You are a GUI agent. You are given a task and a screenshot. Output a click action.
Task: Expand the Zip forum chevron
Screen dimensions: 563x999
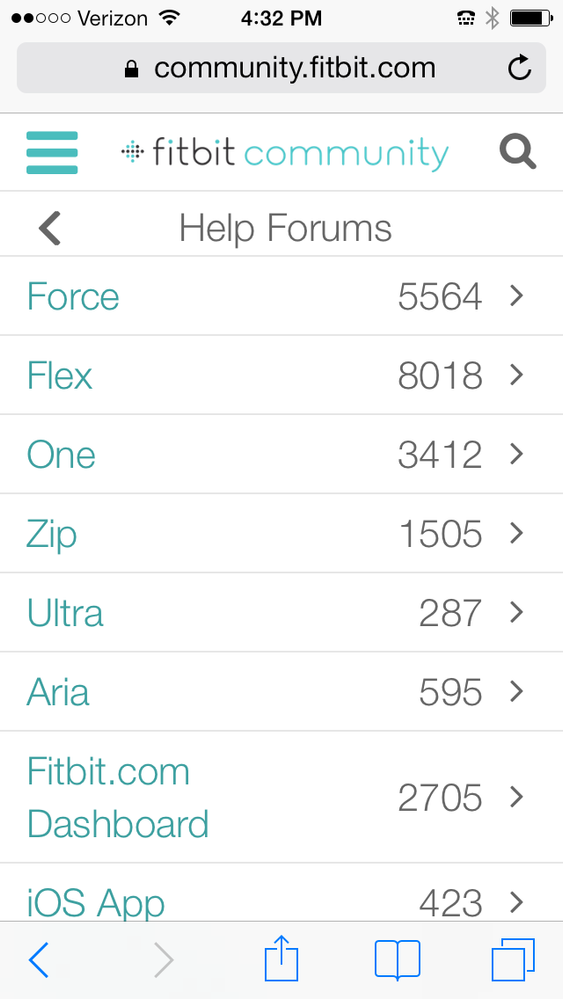[517, 533]
